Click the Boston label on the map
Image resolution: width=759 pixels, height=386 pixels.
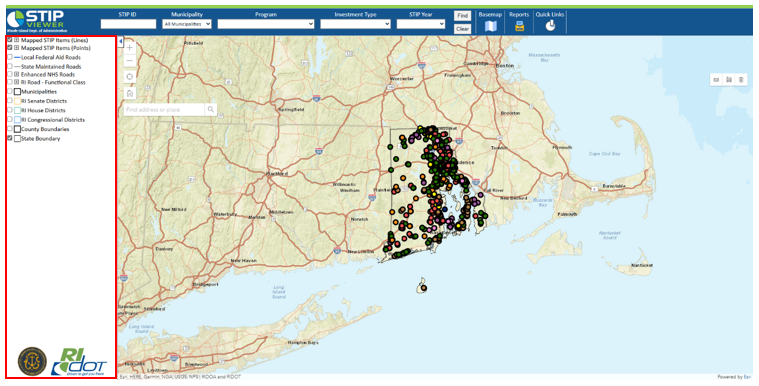pos(505,65)
